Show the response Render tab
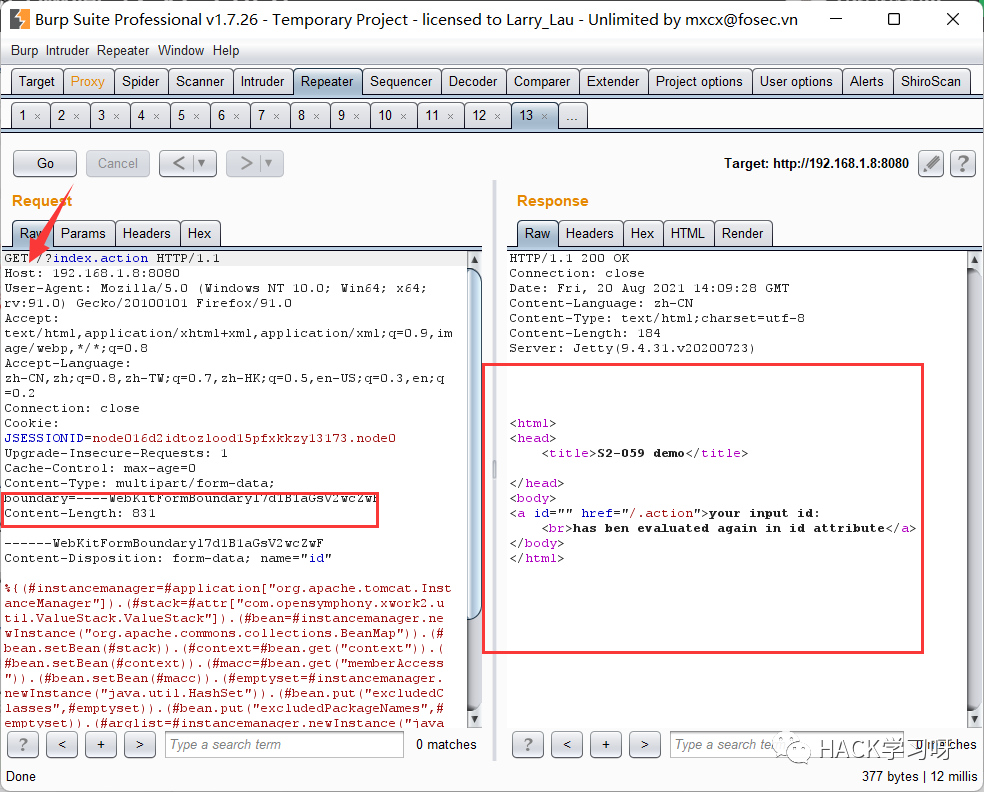Image resolution: width=984 pixels, height=792 pixels. click(742, 233)
